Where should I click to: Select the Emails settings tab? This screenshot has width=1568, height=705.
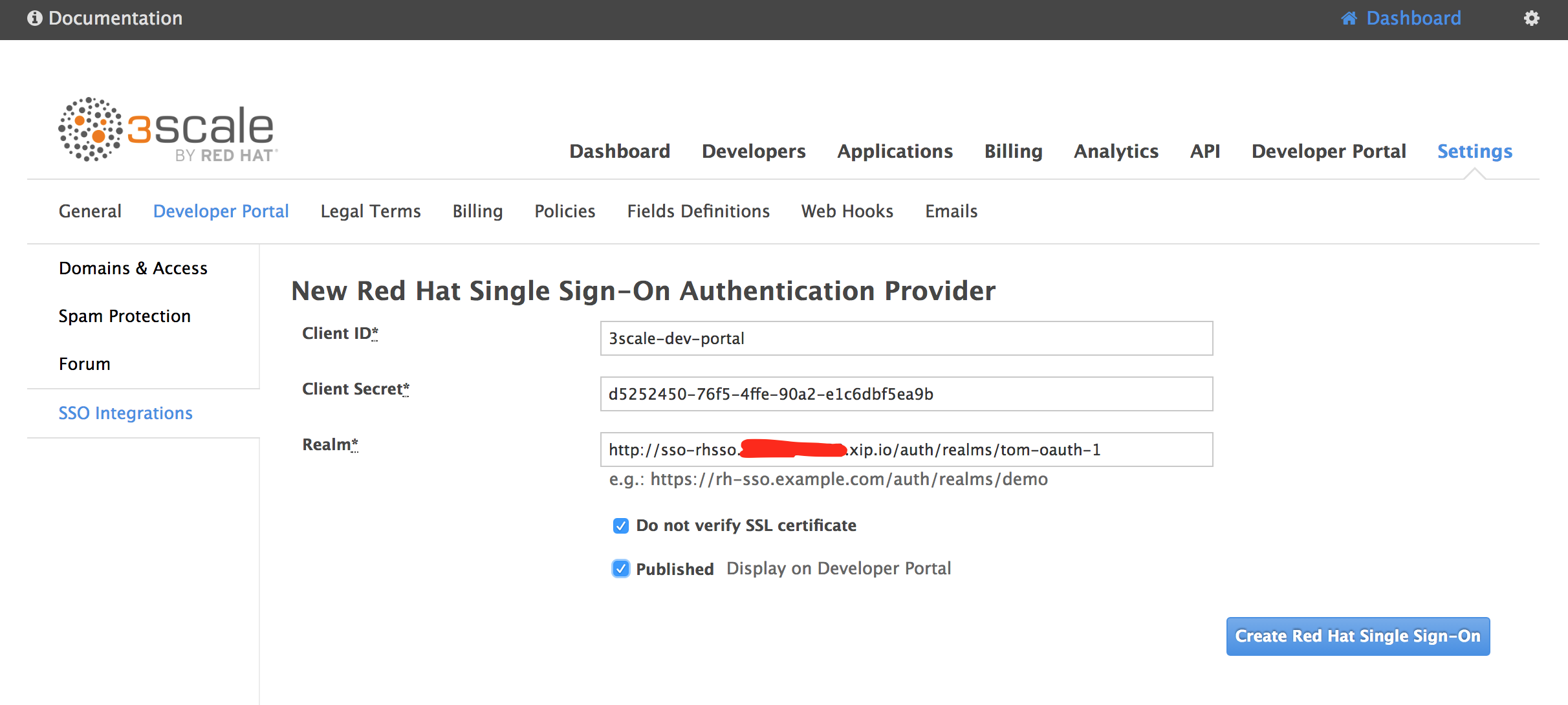pyautogui.click(x=951, y=211)
